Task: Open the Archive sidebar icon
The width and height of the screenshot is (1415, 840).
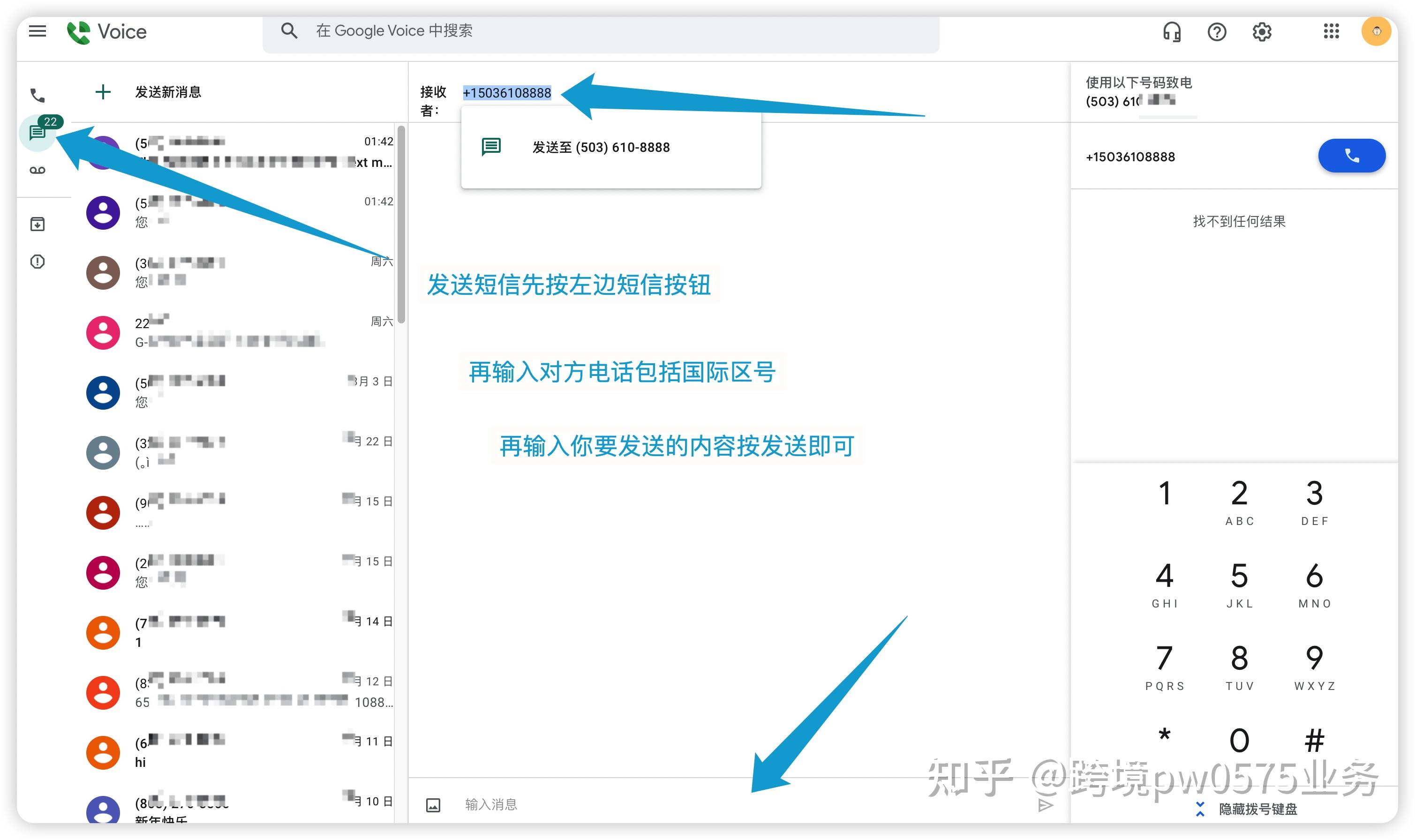Action: point(37,224)
